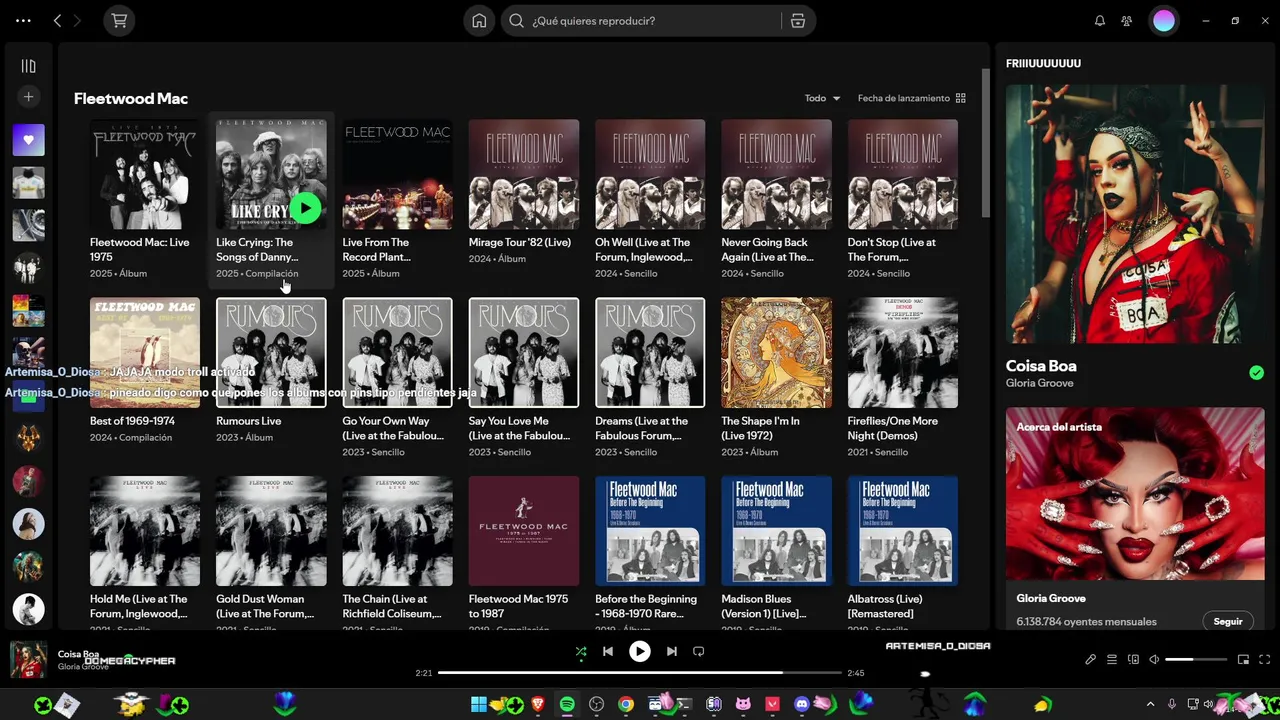This screenshot has width=1280, height=720.
Task: Open the Liked Songs heart playlist
Action: [x=28, y=140]
